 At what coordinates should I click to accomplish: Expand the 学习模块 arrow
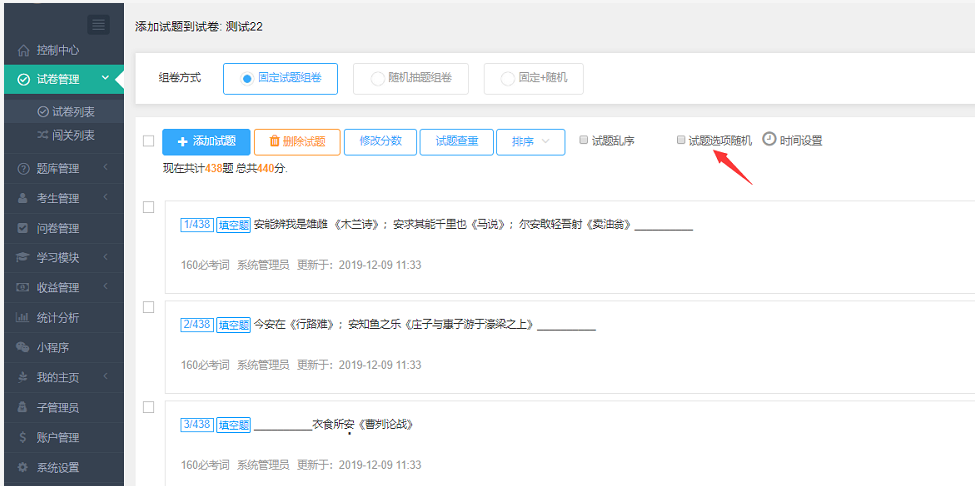pos(106,257)
